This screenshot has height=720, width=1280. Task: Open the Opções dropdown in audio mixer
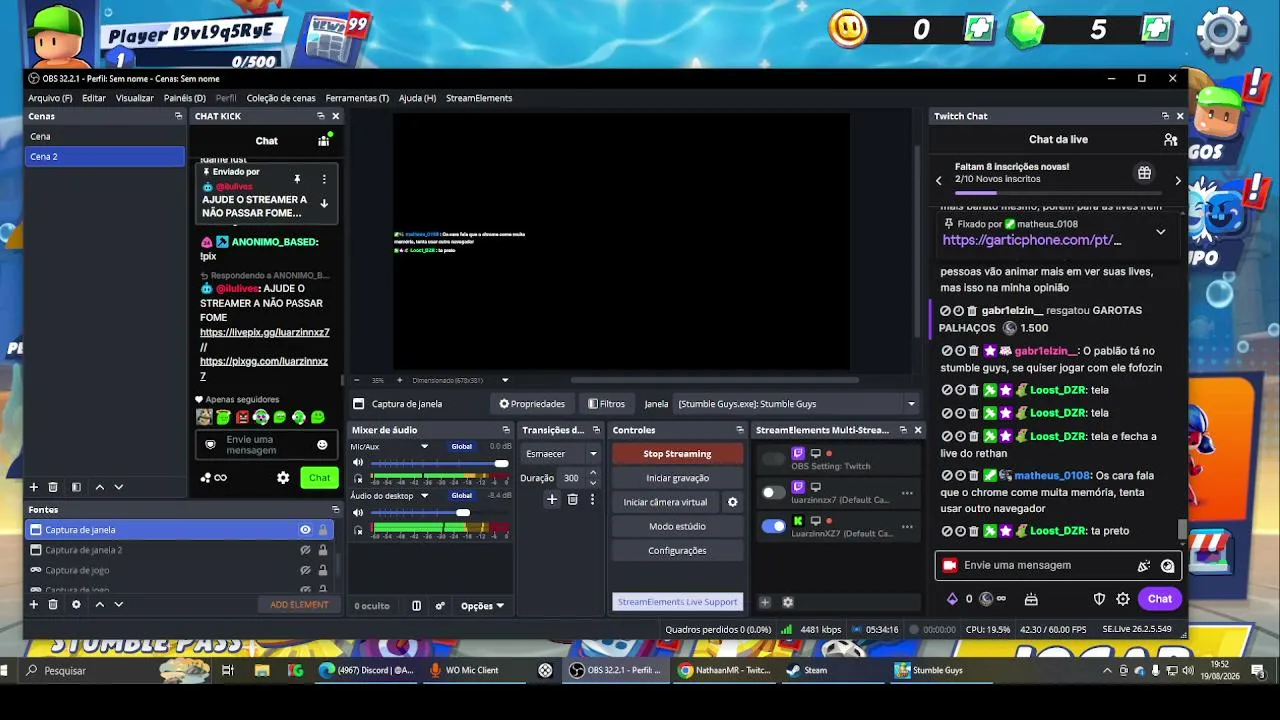click(482, 606)
